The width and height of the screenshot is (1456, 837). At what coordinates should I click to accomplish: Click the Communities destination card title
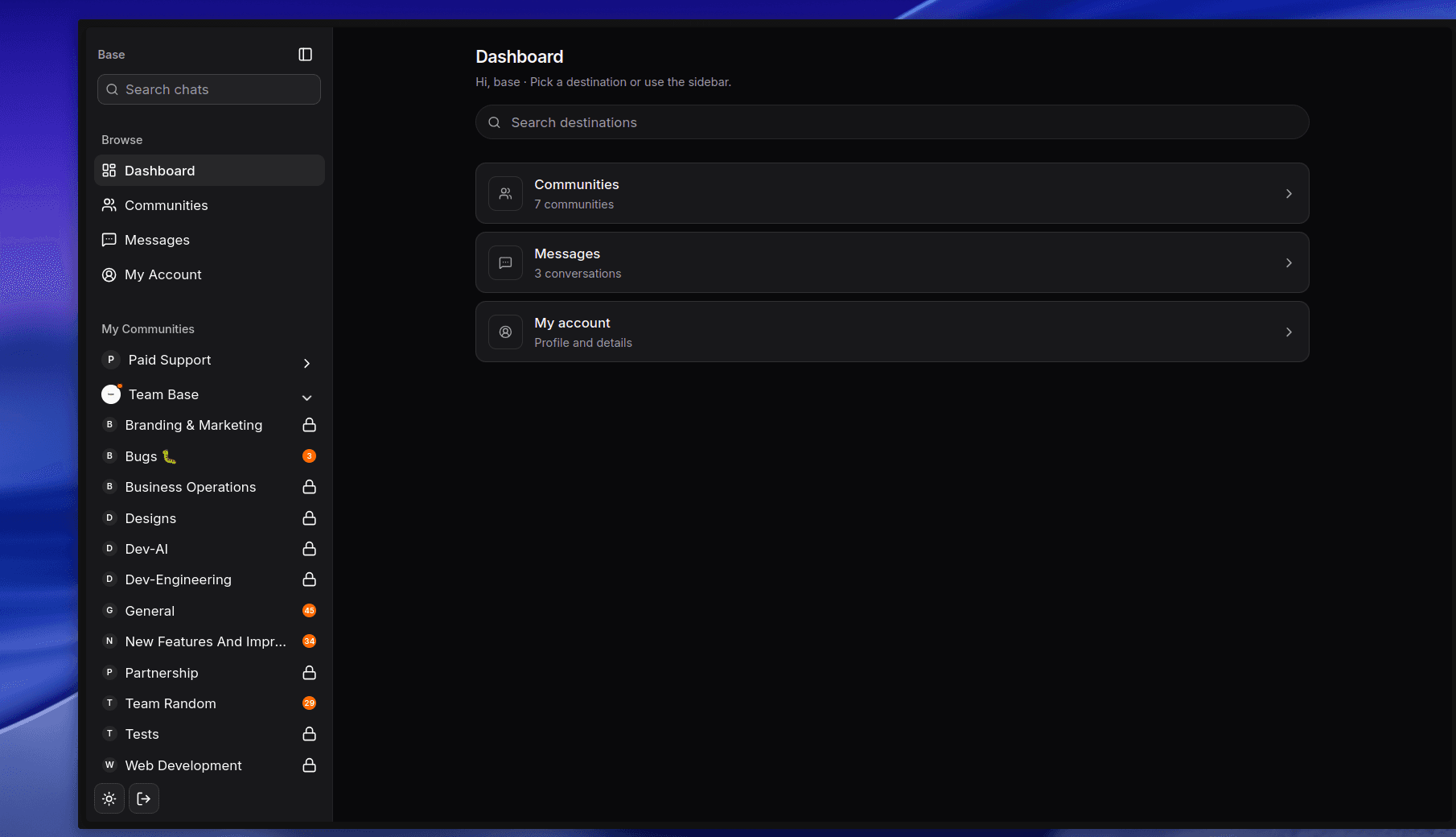tap(577, 184)
